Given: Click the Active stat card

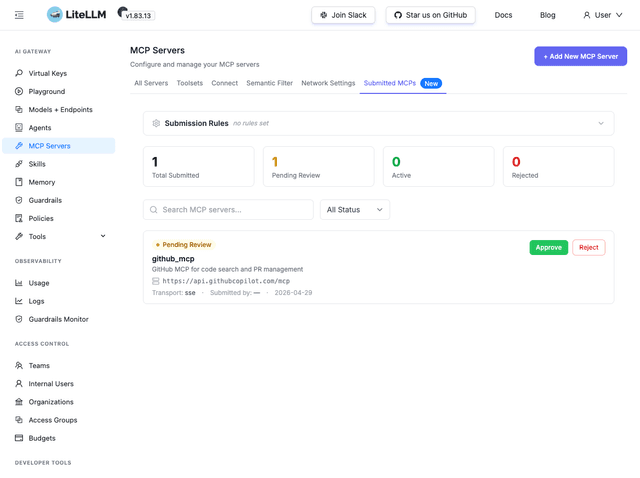Looking at the screenshot, I should point(439,167).
